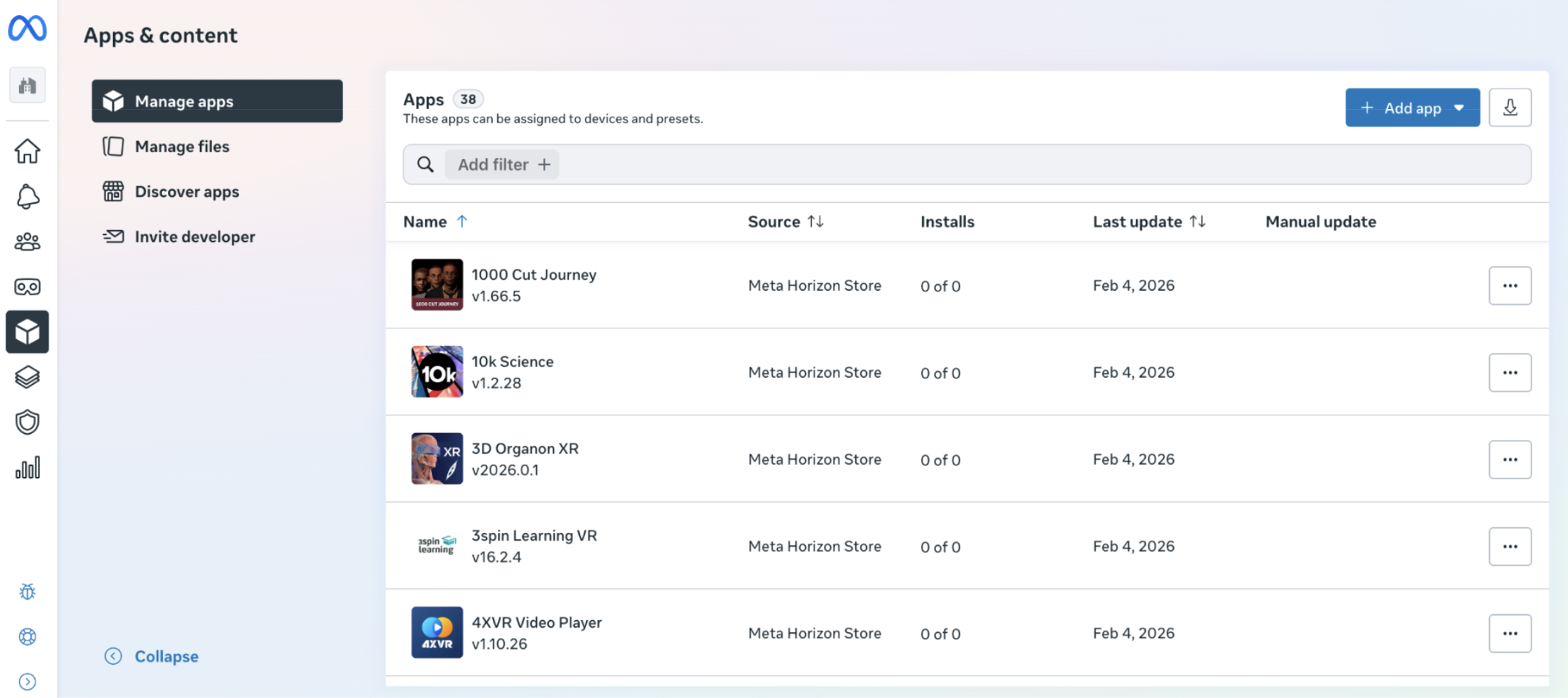This screenshot has height=698, width=1568.
Task: Open the people/users icon
Action: (x=27, y=241)
